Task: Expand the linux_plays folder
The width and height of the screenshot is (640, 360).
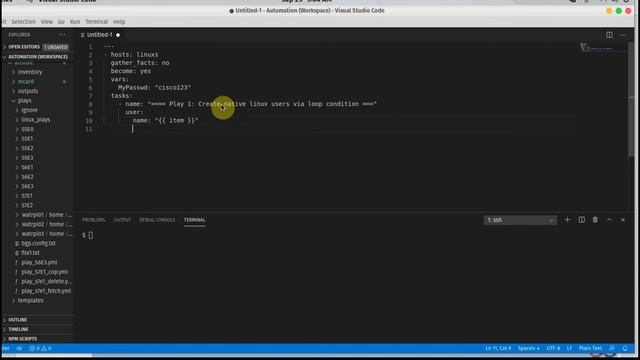Action: coord(36,120)
